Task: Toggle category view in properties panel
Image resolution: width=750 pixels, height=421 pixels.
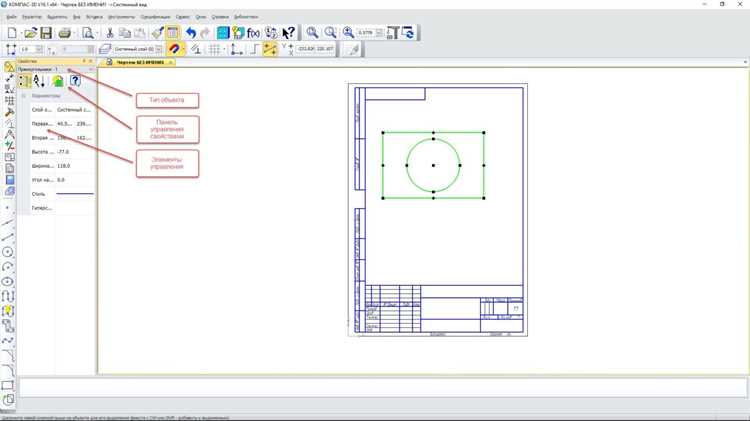Action: [x=24, y=81]
